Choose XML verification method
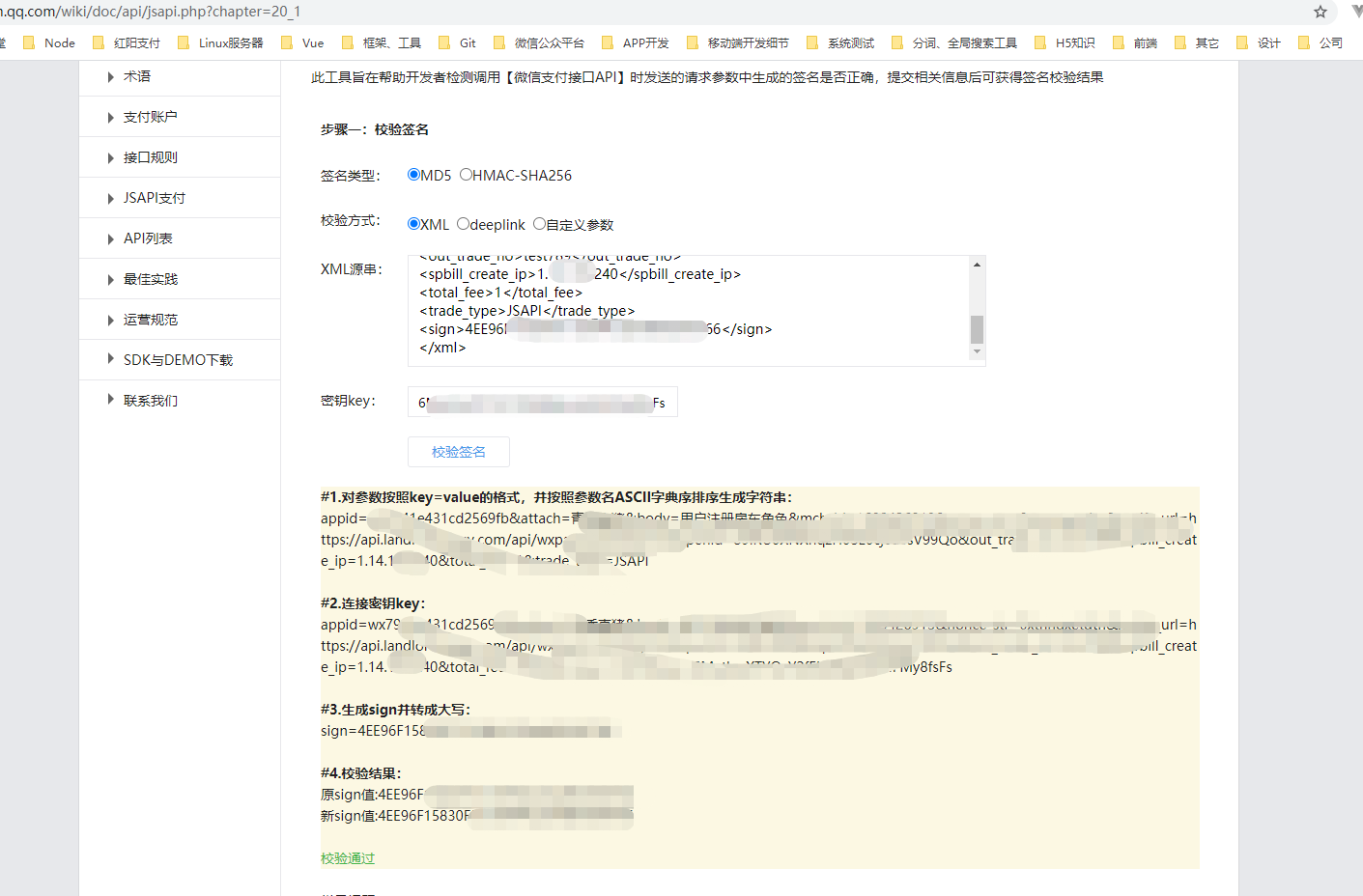This screenshot has height=896, width=1363. 413,224
